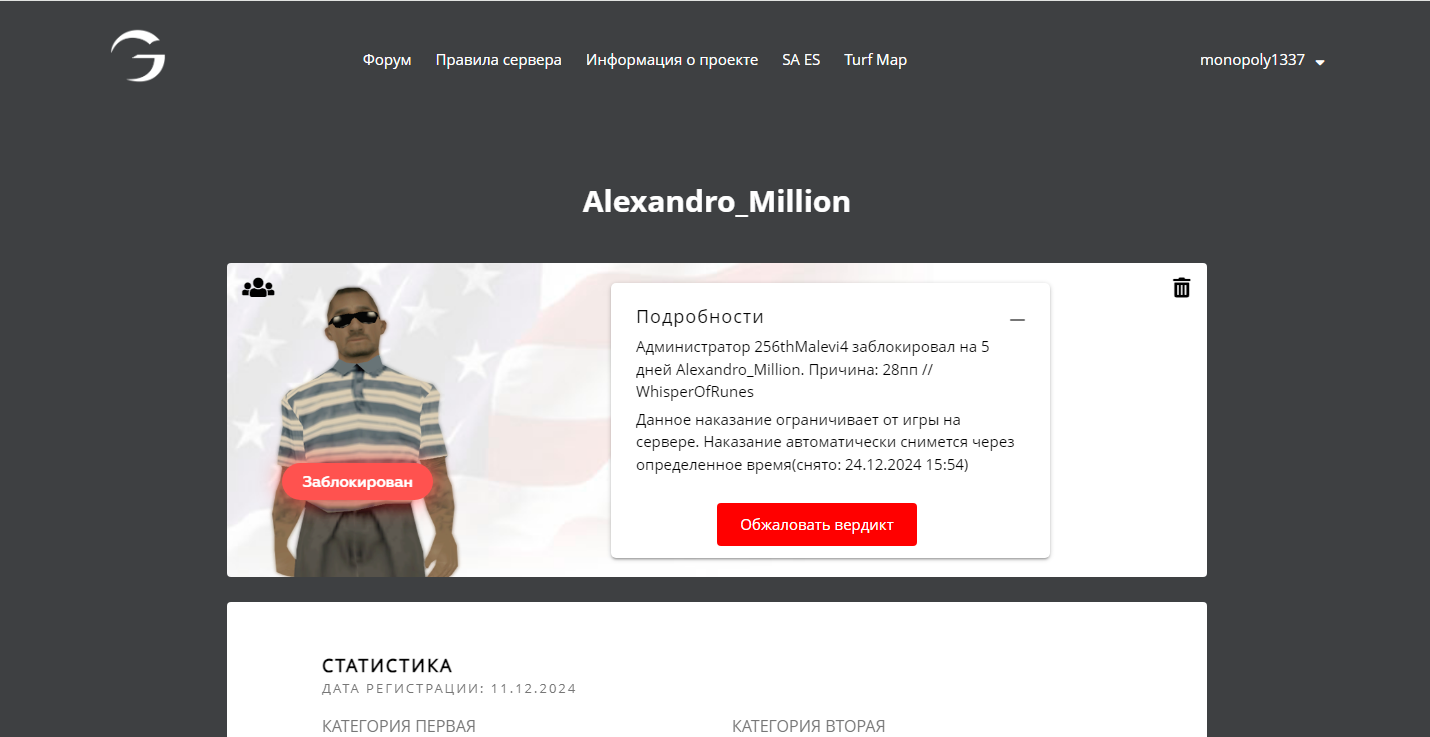Click the Подробности panel title
This screenshot has height=737, width=1430.
click(x=700, y=317)
